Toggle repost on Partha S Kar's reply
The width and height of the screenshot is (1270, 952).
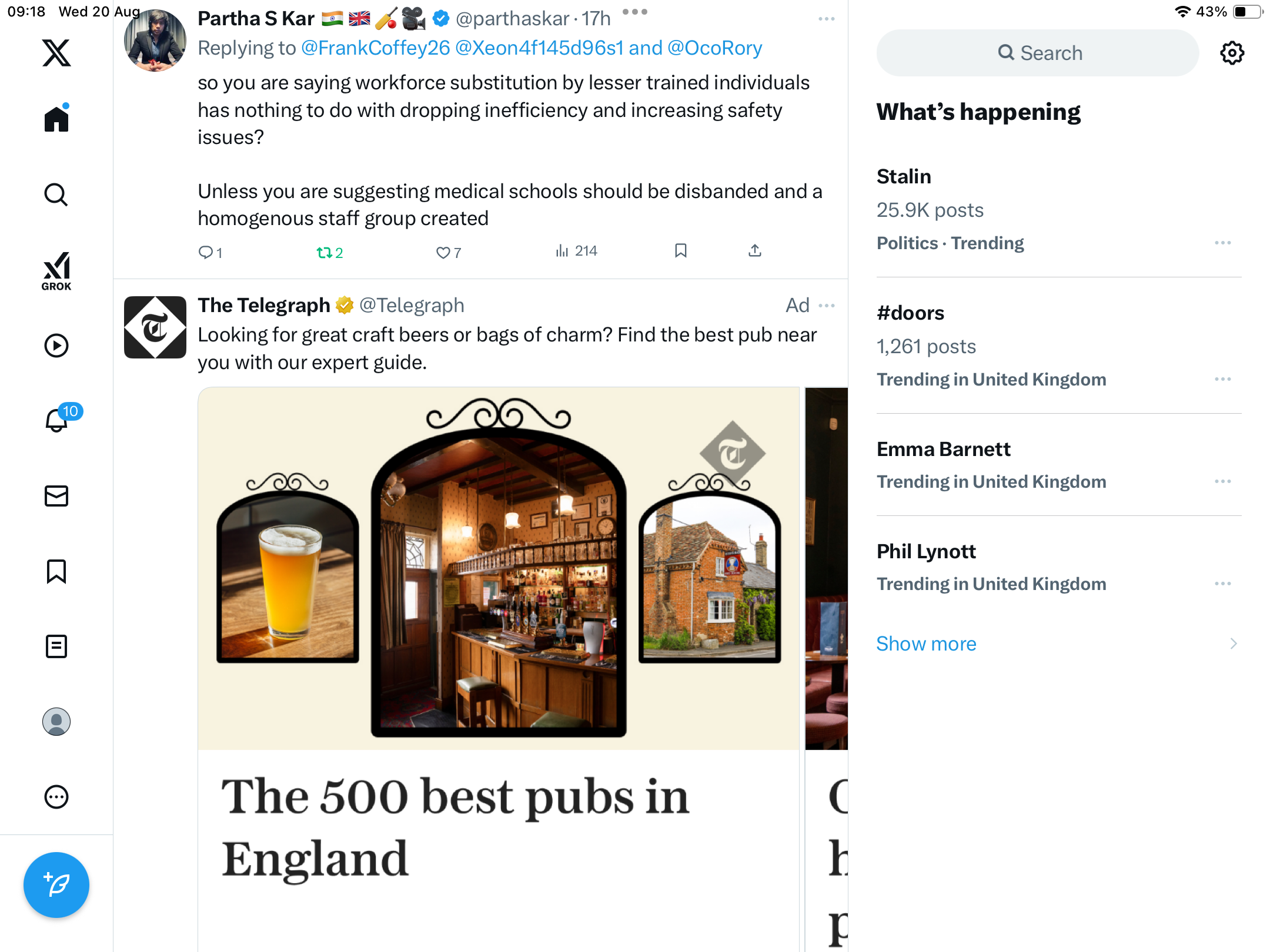330,252
